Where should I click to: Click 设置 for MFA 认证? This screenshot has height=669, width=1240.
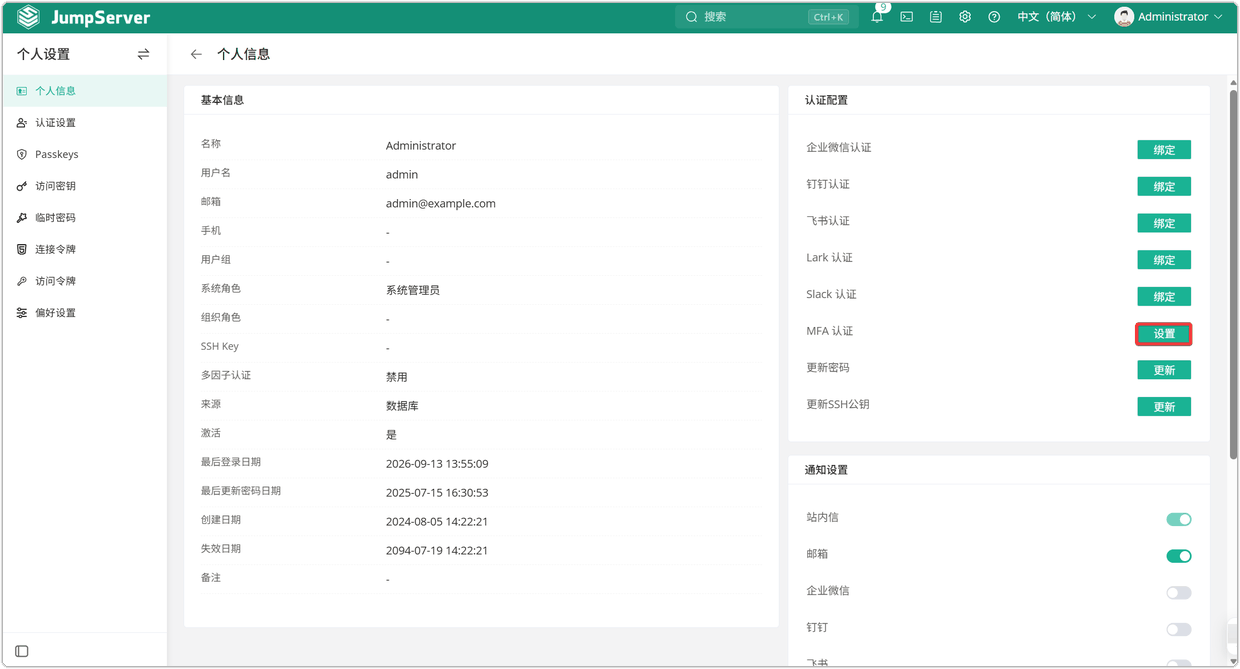1164,334
